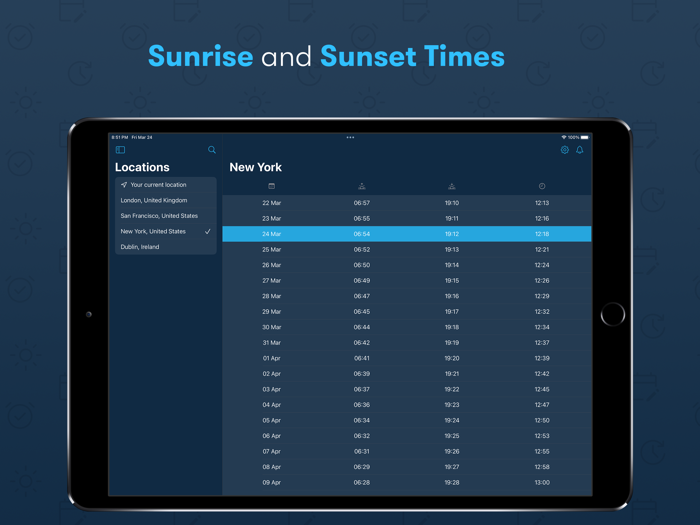Click sunrise time 06:28
Viewport: 700px width, 525px height.
point(362,483)
